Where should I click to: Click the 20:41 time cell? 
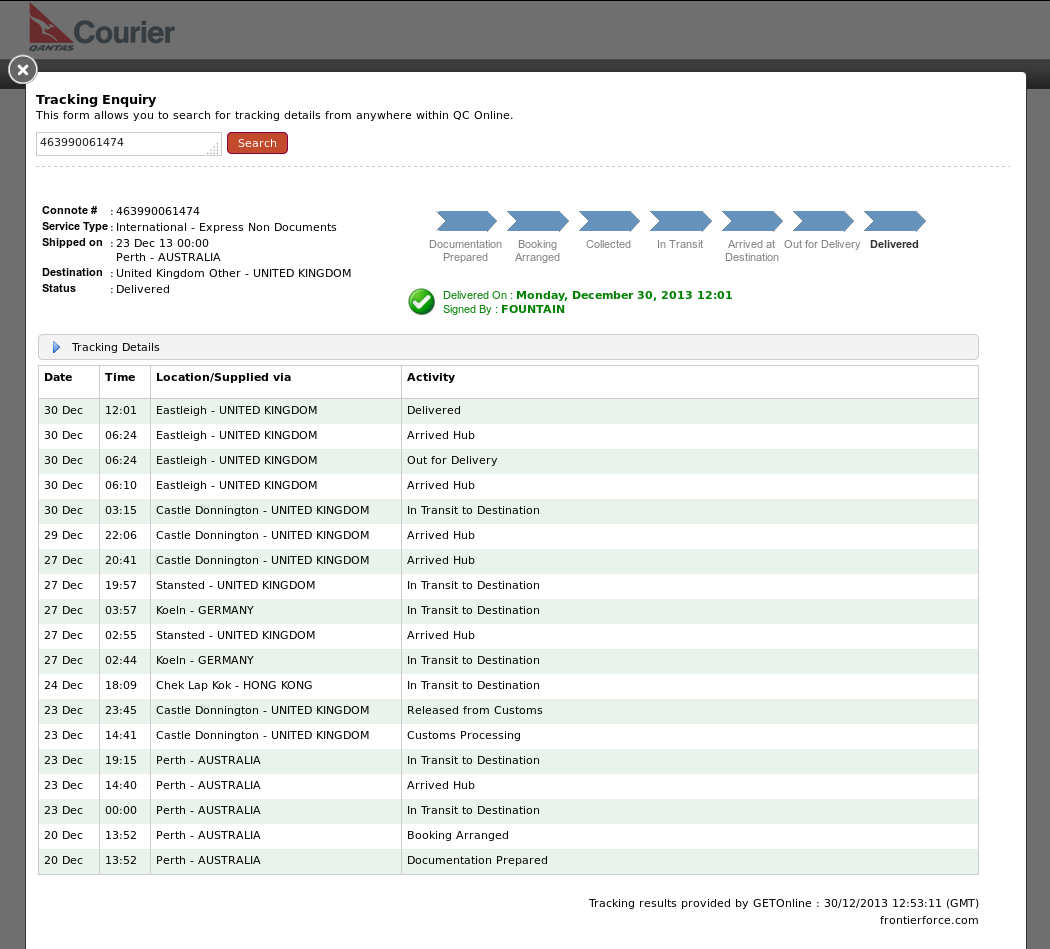(121, 560)
